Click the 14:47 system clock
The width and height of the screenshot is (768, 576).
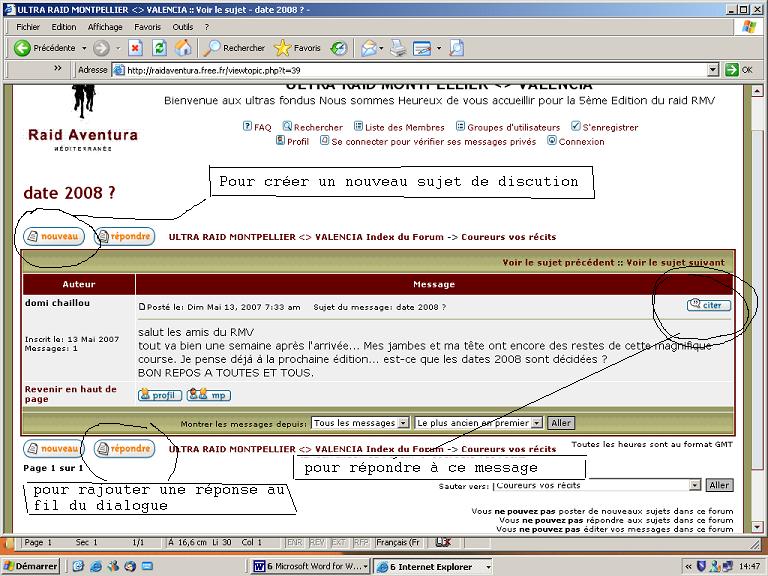coord(749,567)
